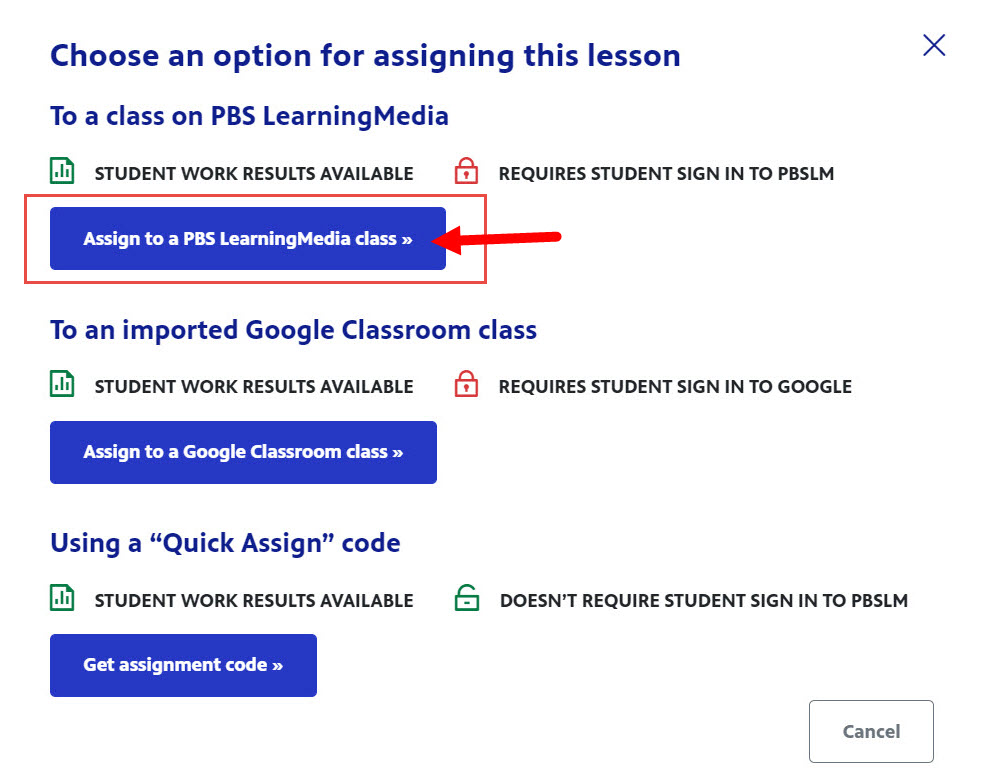Click the 'To a class on PBS LearningMedia' heading

[250, 116]
